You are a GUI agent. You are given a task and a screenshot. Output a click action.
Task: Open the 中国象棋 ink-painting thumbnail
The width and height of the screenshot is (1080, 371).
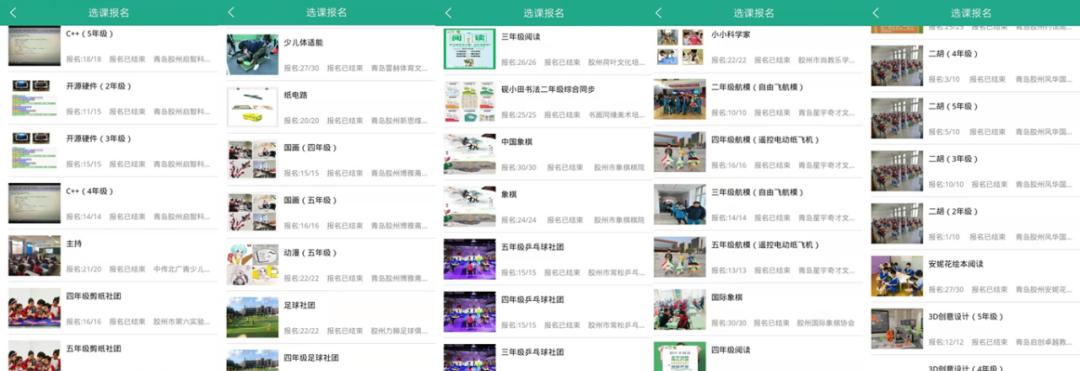(x=470, y=153)
